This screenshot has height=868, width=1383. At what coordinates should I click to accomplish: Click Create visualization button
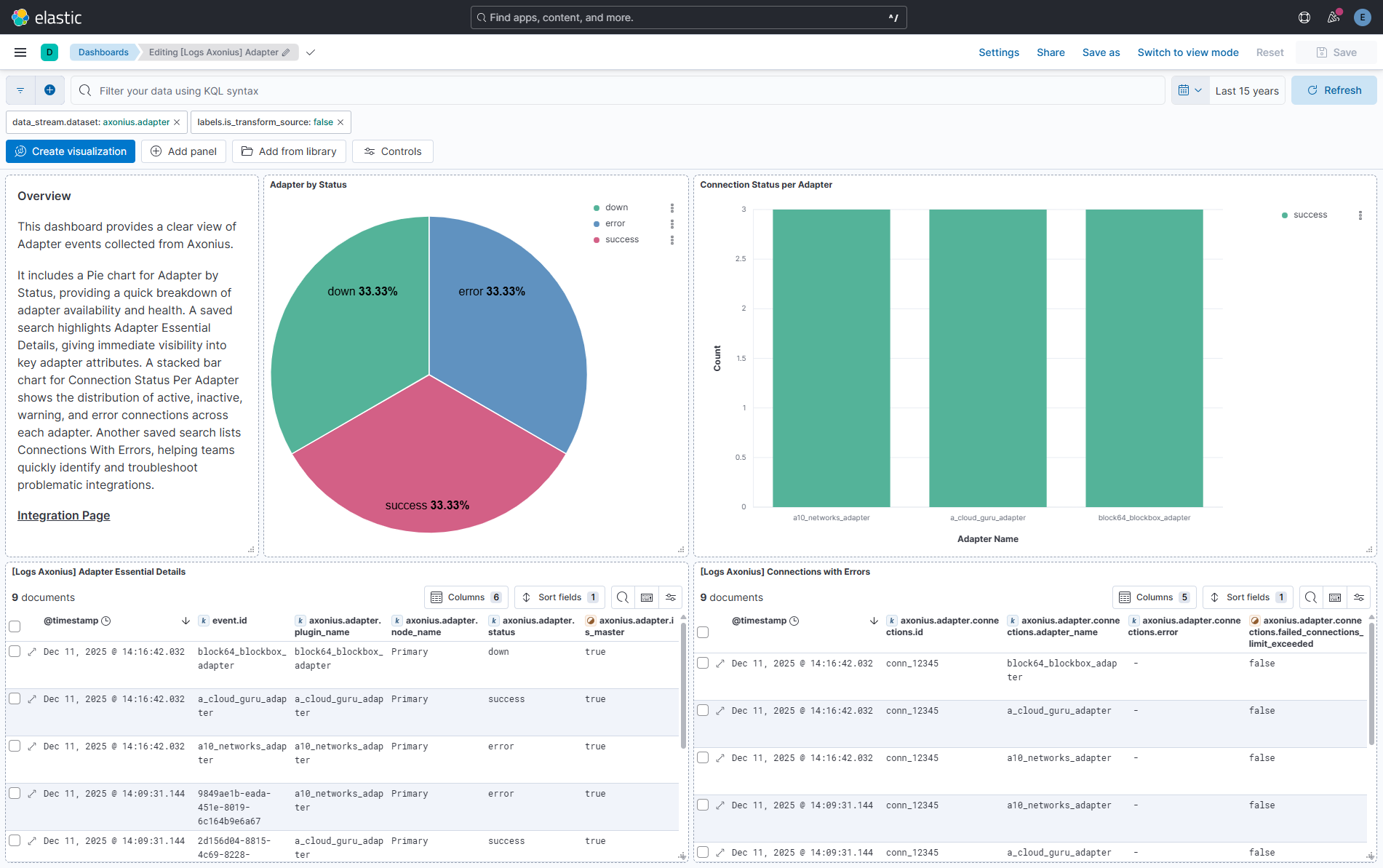[71, 151]
